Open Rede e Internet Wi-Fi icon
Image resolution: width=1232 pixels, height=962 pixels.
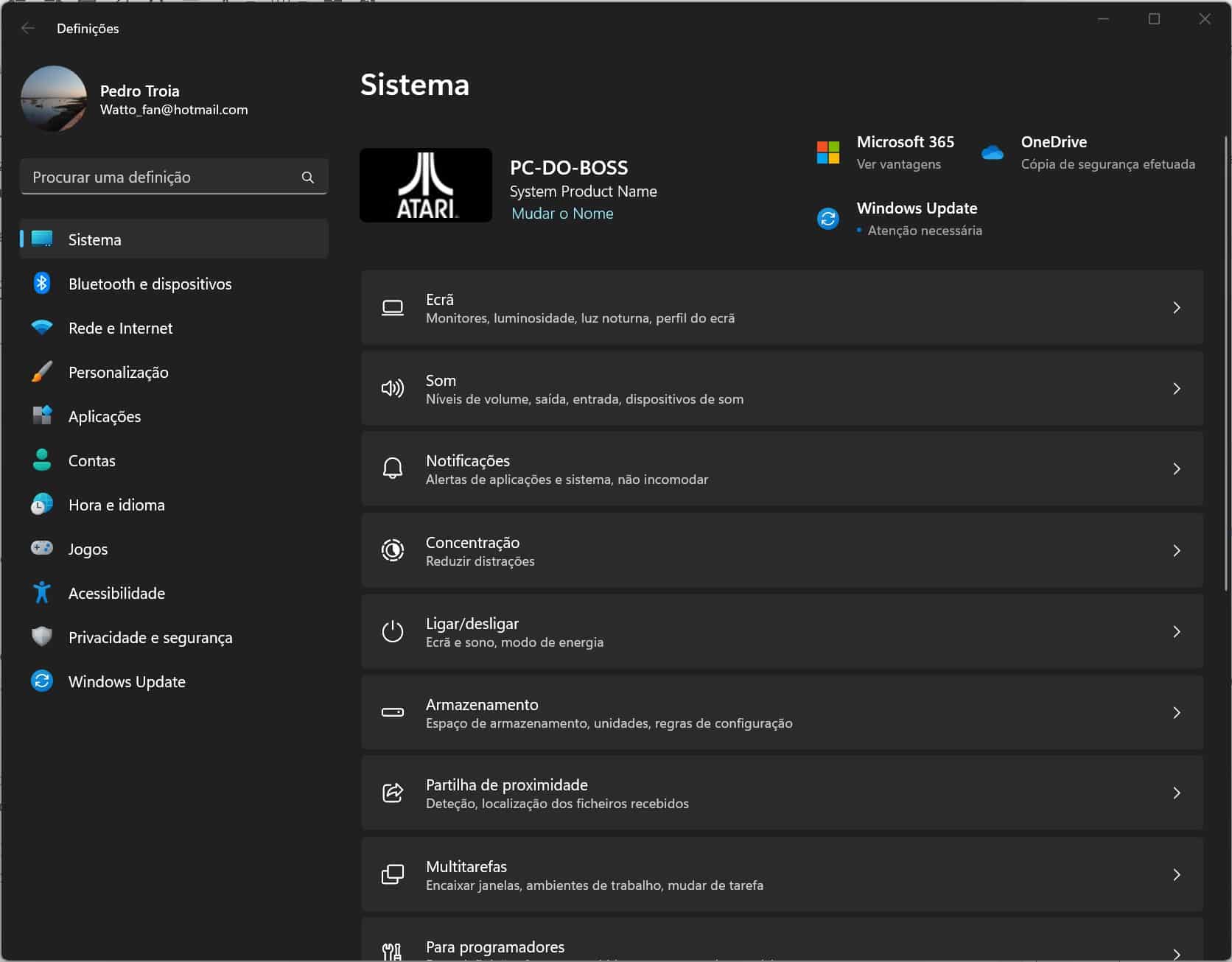[42, 328]
